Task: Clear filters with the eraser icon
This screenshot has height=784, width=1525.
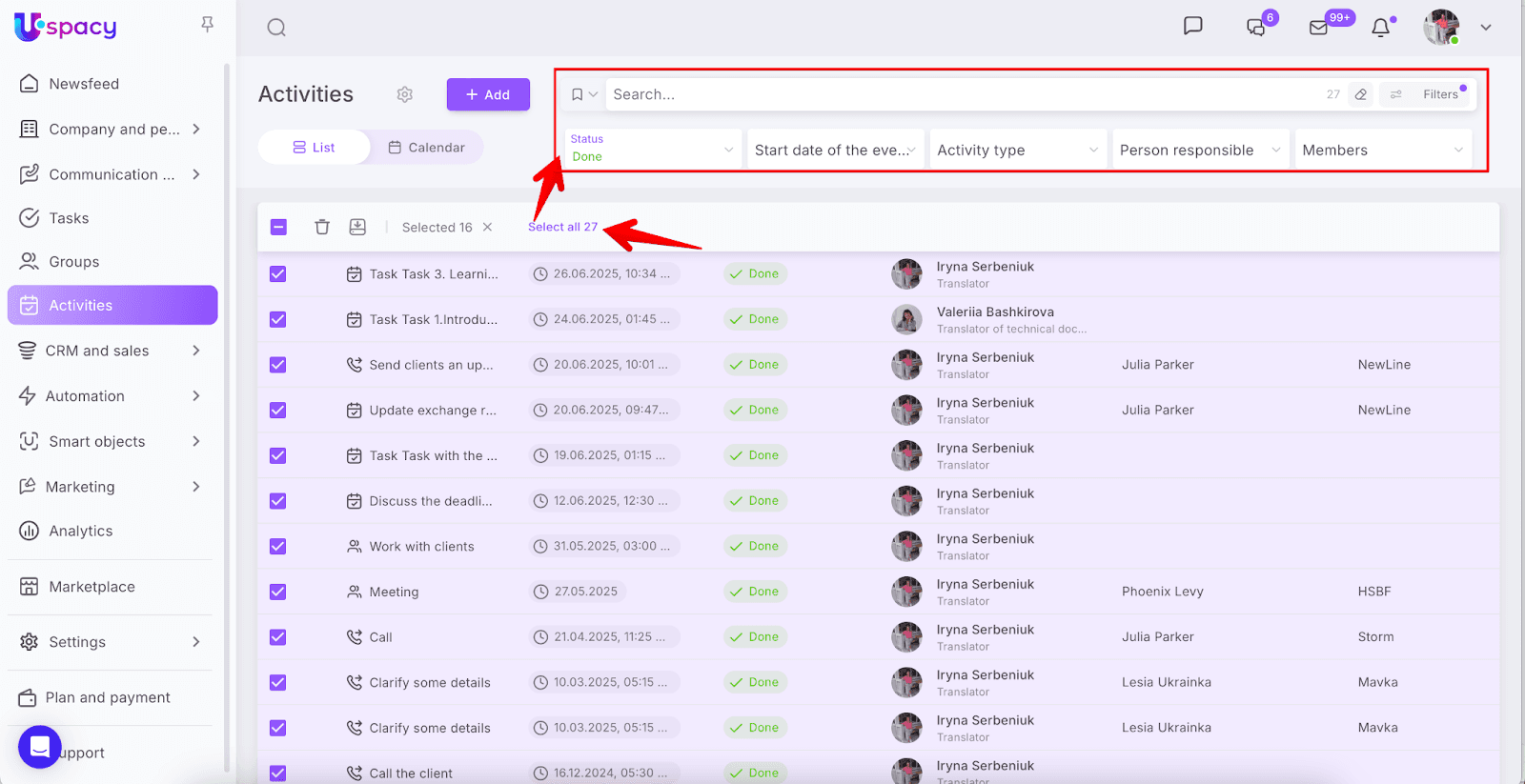Action: pyautogui.click(x=1361, y=94)
